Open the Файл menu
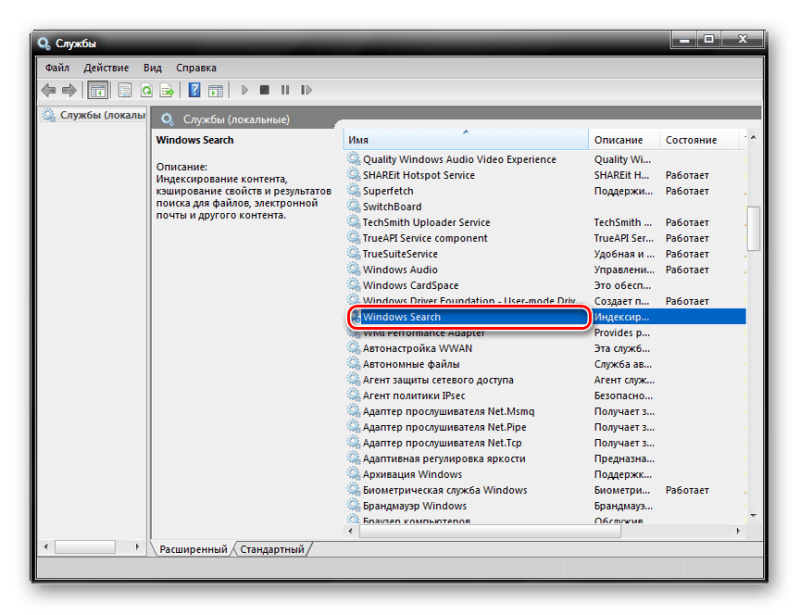The image size is (800, 615). (57, 68)
